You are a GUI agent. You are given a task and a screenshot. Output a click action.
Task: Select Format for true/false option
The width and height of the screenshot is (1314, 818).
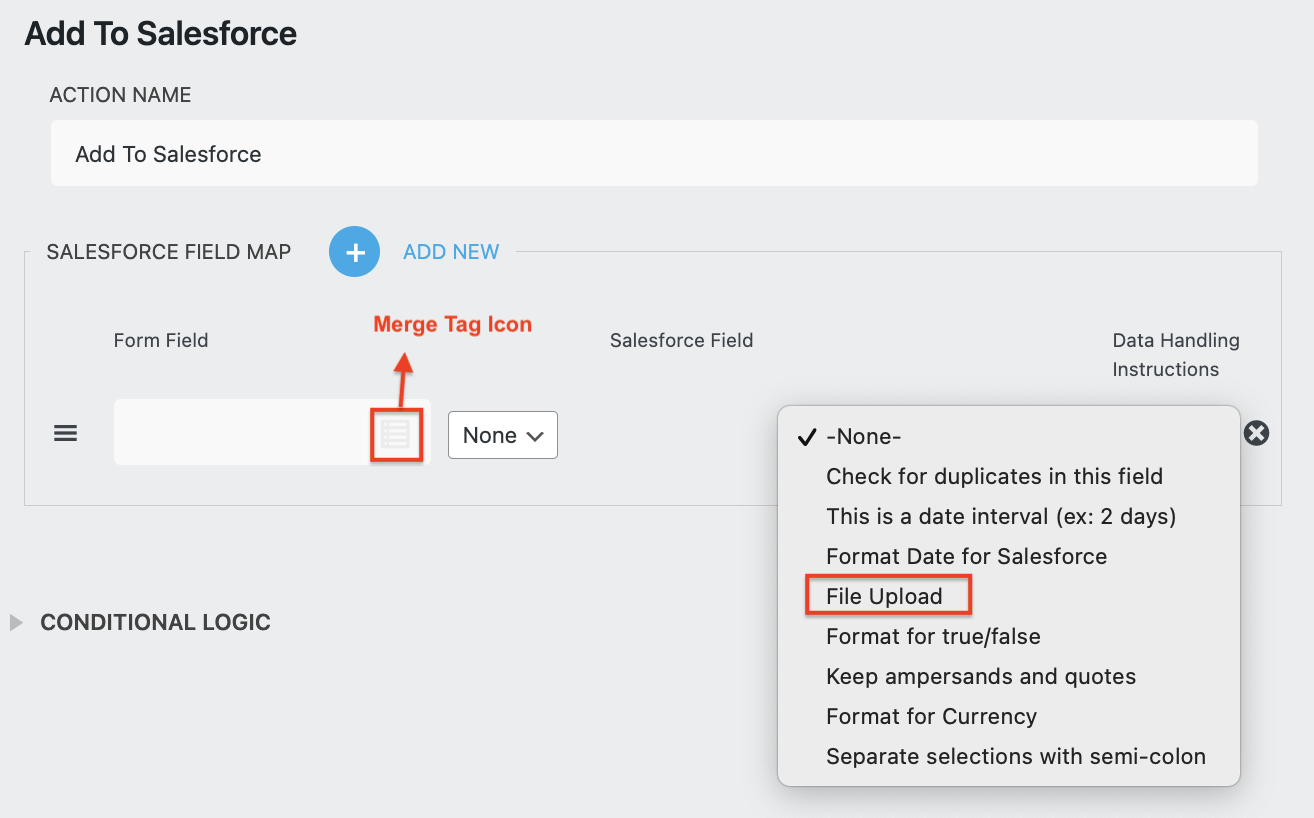tap(933, 636)
